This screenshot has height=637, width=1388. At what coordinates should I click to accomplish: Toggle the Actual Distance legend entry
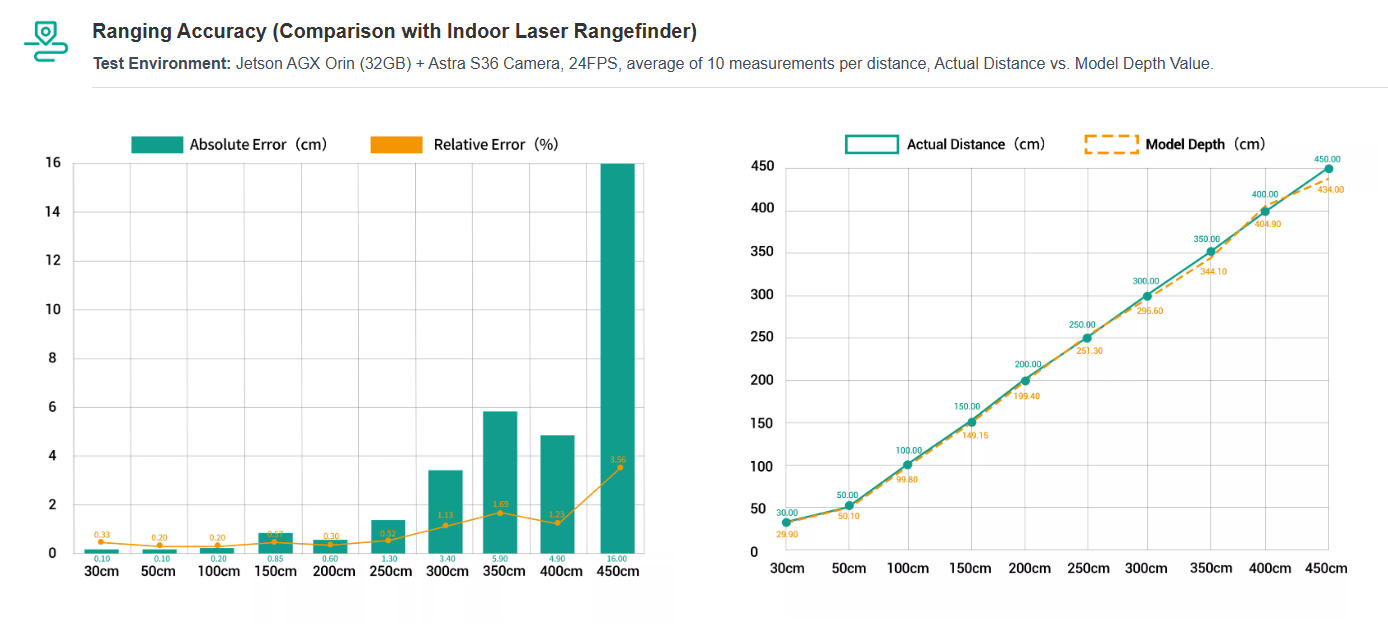tap(945, 144)
